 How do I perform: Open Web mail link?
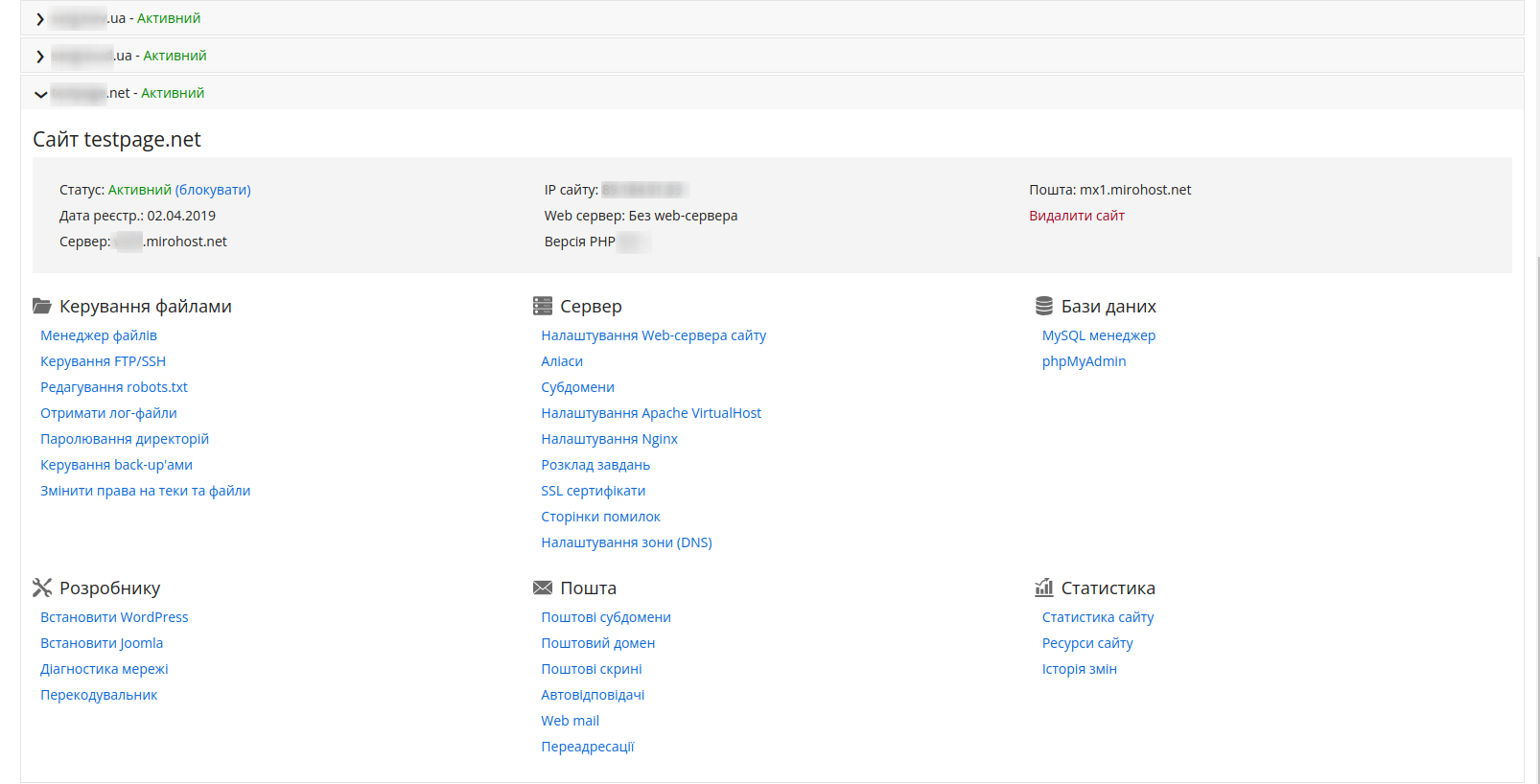[x=570, y=721]
